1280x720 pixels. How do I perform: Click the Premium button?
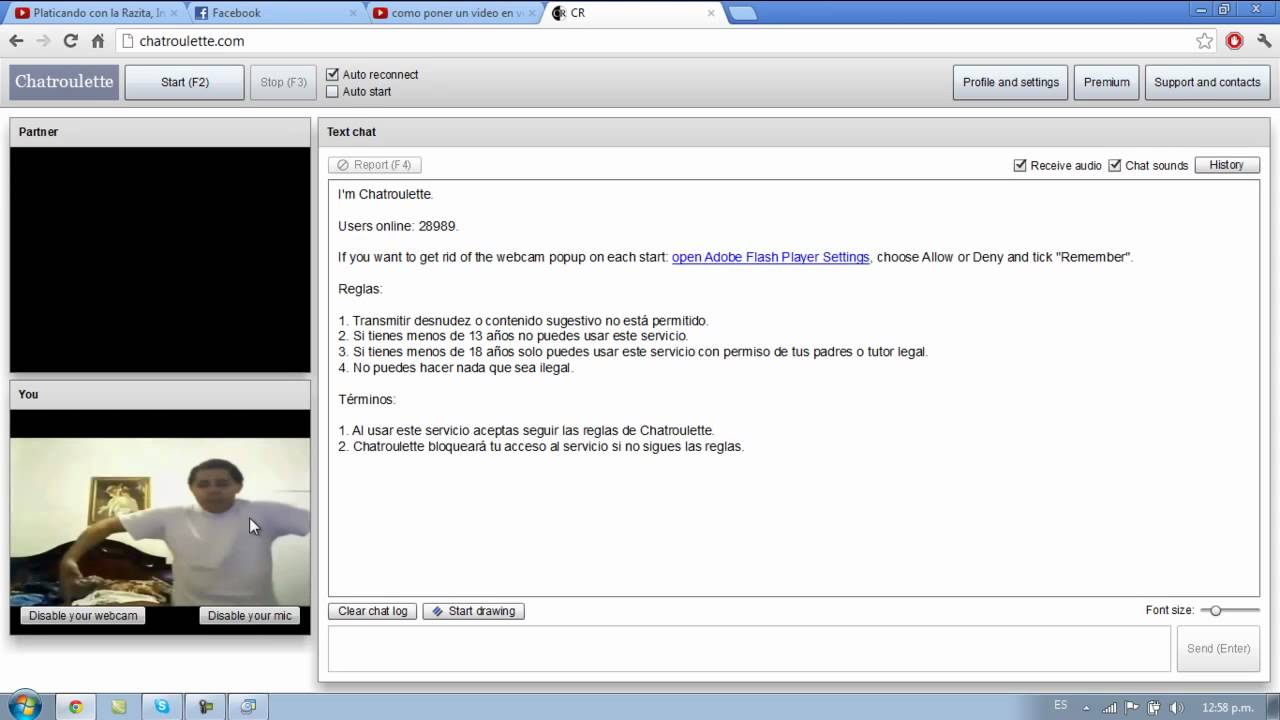point(1107,82)
